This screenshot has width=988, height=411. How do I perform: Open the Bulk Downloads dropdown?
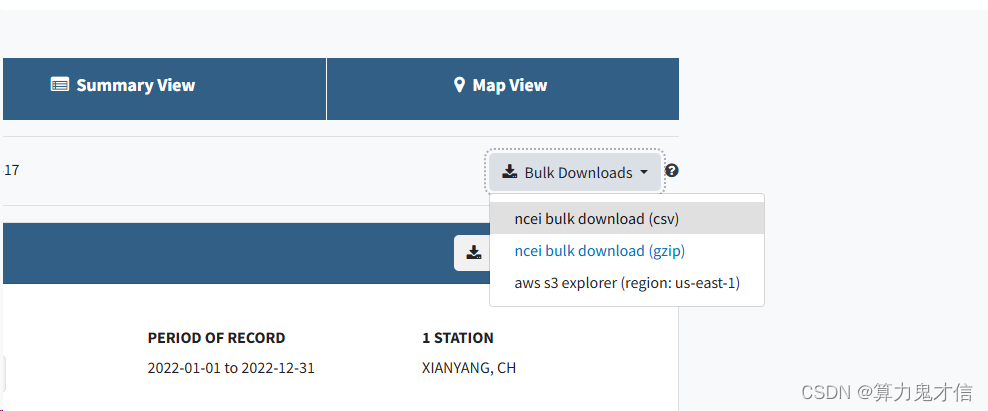[574, 172]
